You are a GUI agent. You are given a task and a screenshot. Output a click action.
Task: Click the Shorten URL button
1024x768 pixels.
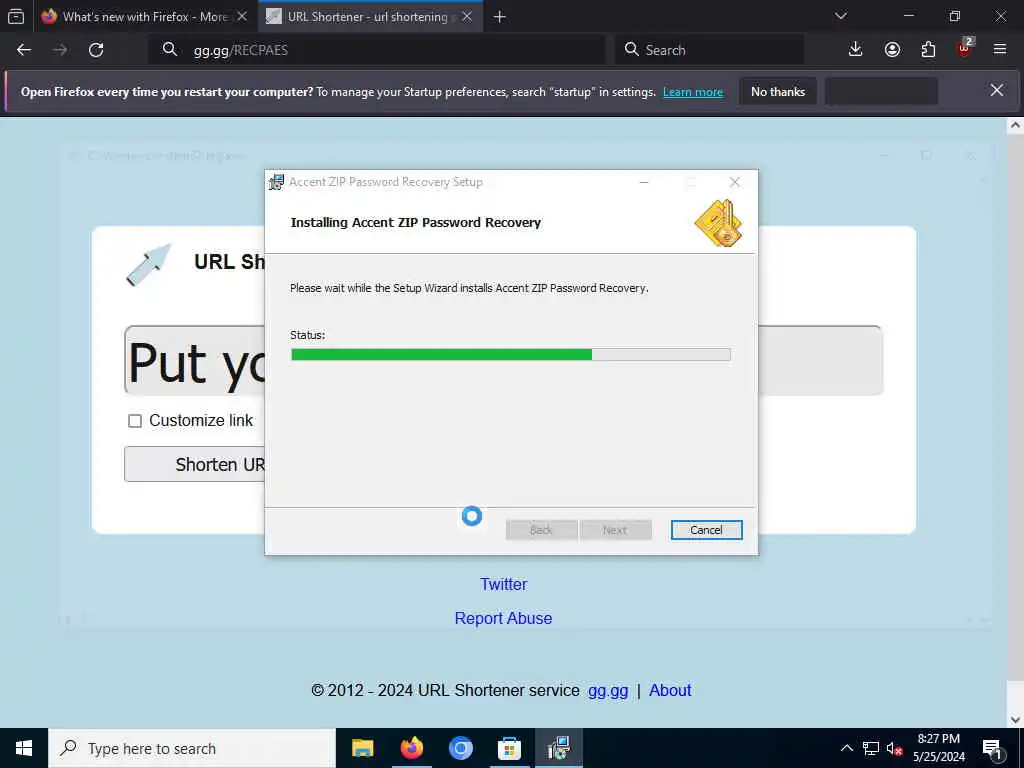tap(195, 464)
